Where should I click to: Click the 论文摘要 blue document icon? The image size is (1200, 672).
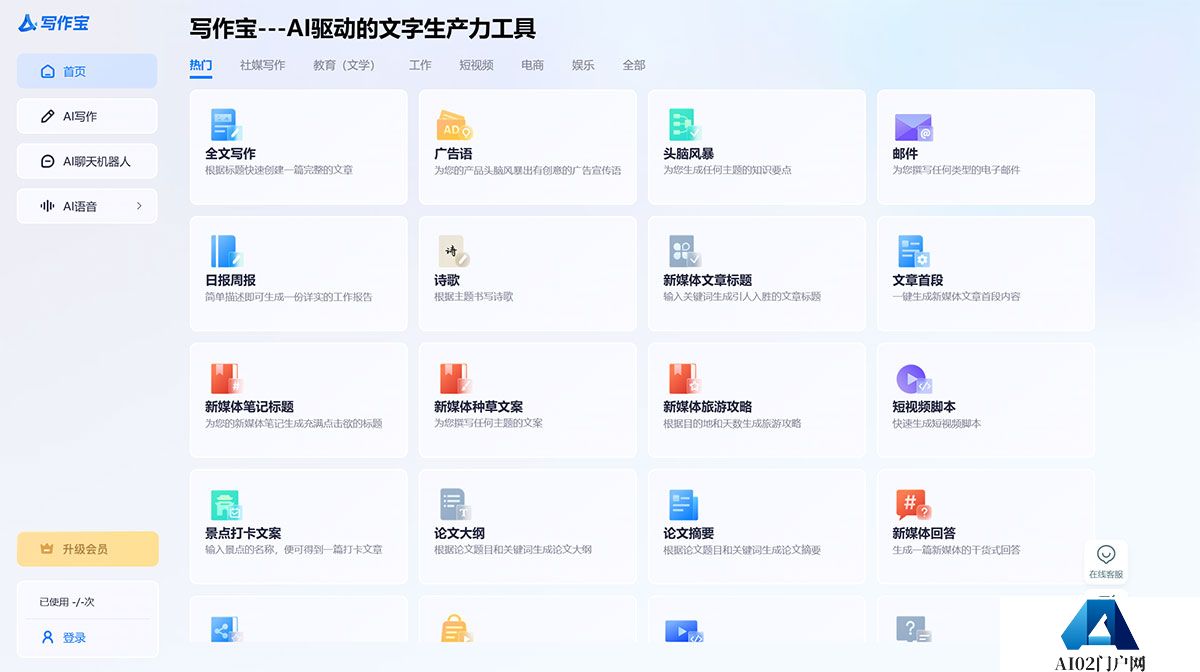pos(684,504)
